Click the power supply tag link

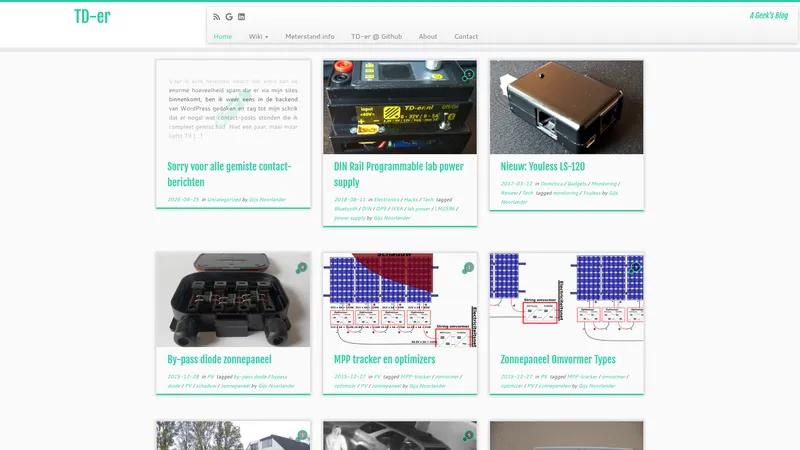(x=349, y=218)
